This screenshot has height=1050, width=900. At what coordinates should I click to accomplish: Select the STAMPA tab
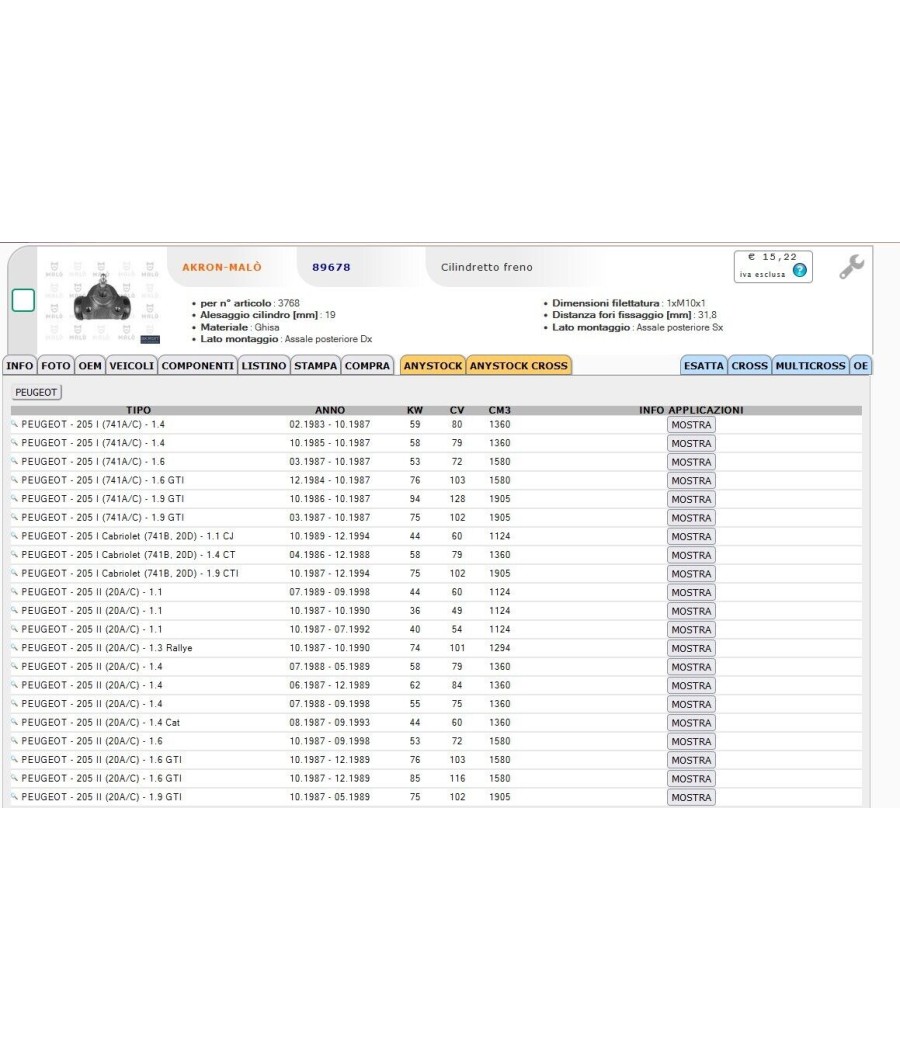[315, 366]
